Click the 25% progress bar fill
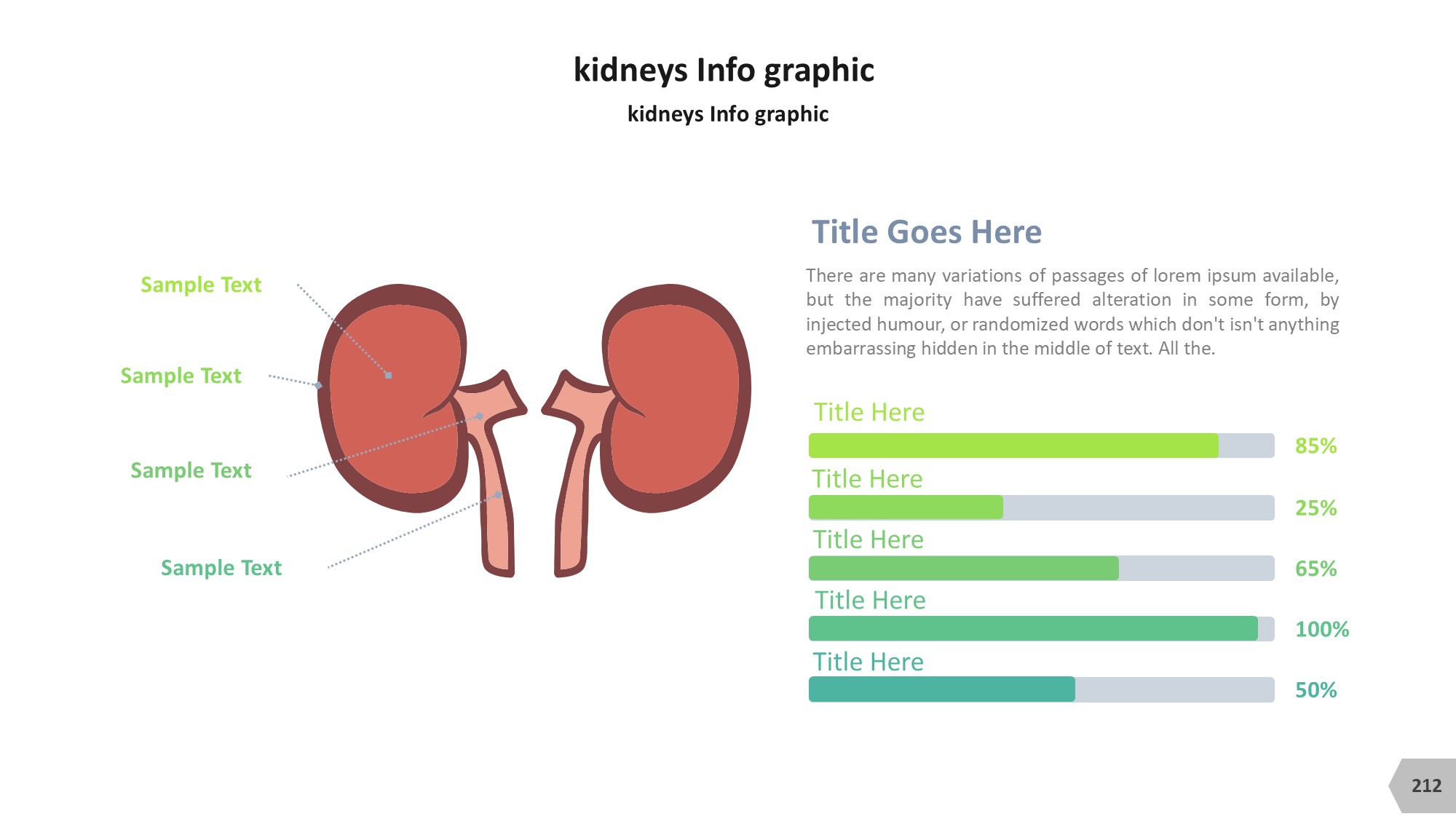Viewport: 1456px width, 819px height. [x=906, y=507]
